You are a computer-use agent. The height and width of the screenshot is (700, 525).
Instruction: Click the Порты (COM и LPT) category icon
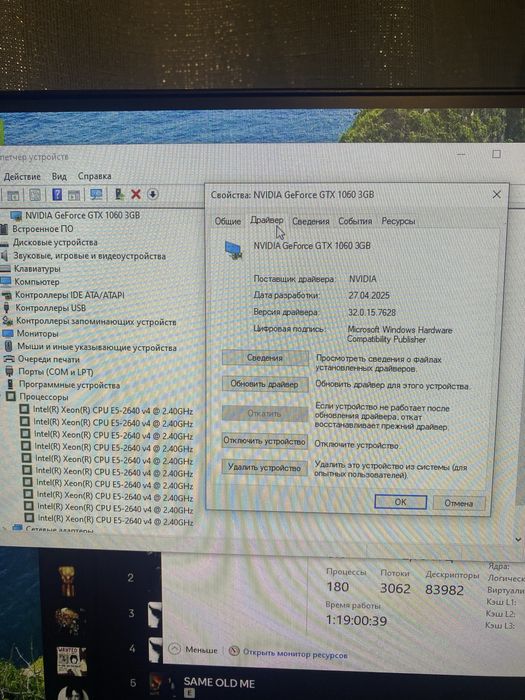[x=9, y=371]
